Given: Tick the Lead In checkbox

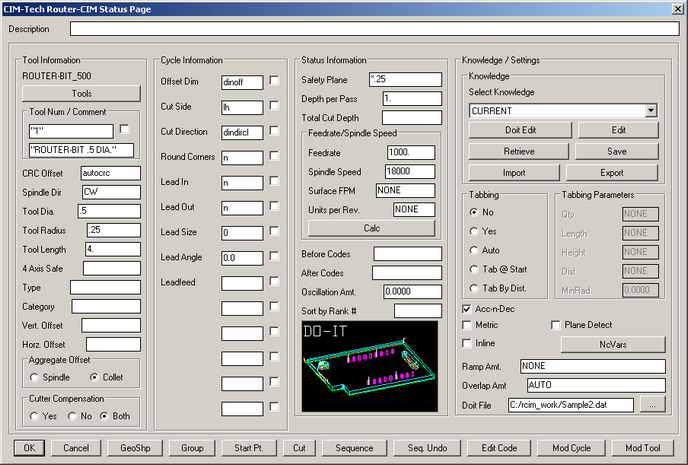Looking at the screenshot, I should tap(274, 181).
